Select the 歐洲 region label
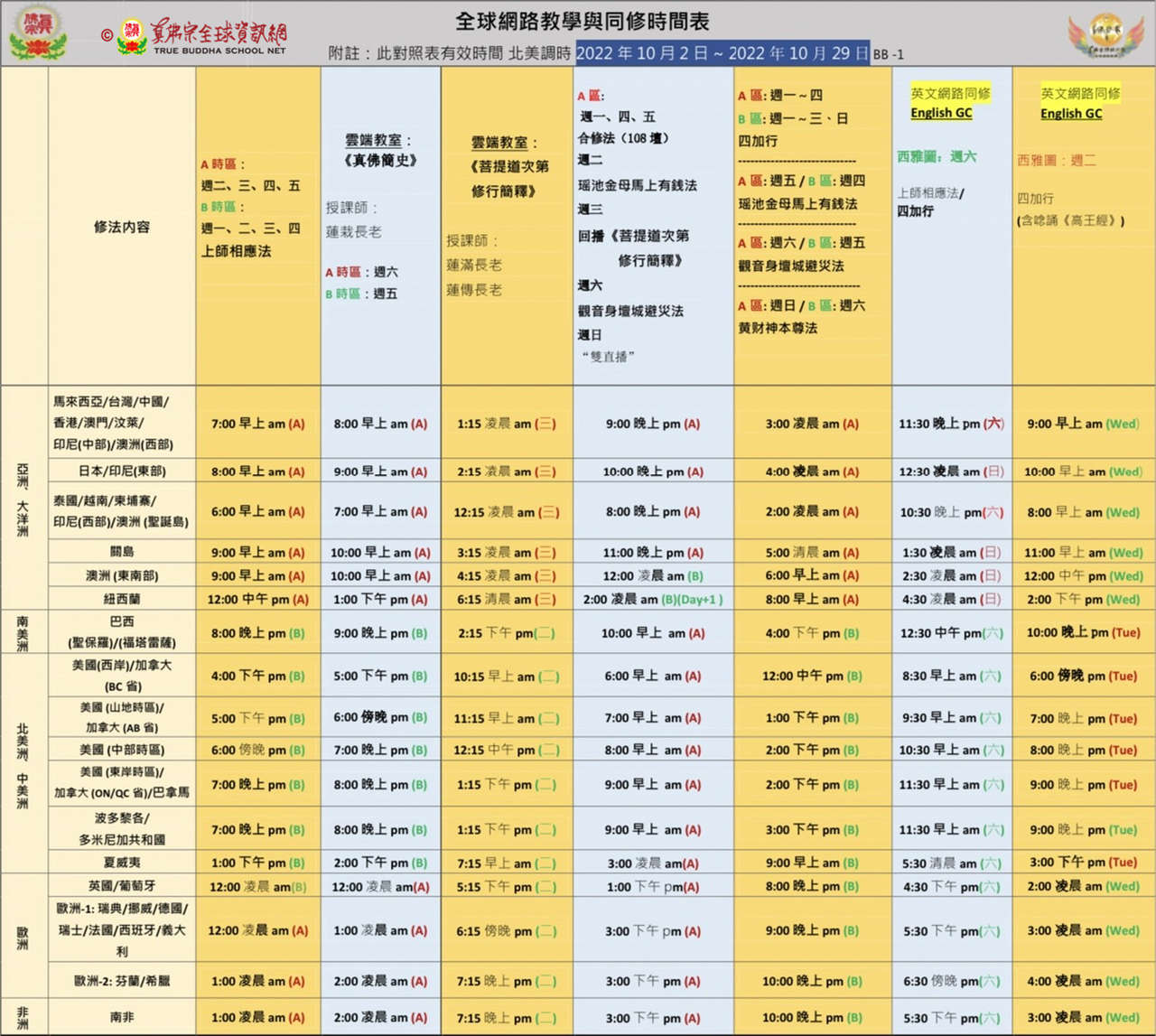This screenshot has height=1036, width=1156. tap(23, 937)
